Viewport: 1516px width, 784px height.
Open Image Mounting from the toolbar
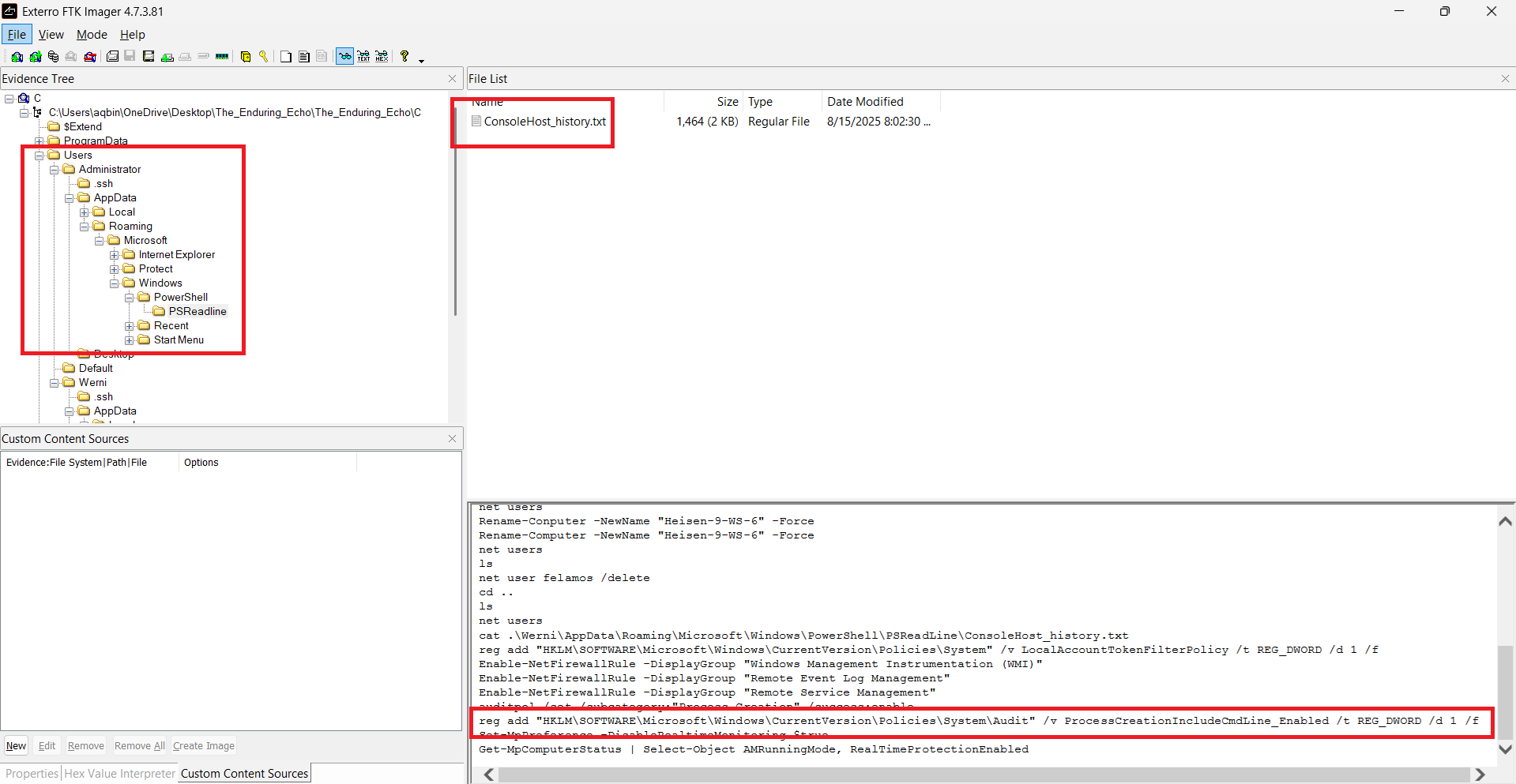(x=53, y=57)
